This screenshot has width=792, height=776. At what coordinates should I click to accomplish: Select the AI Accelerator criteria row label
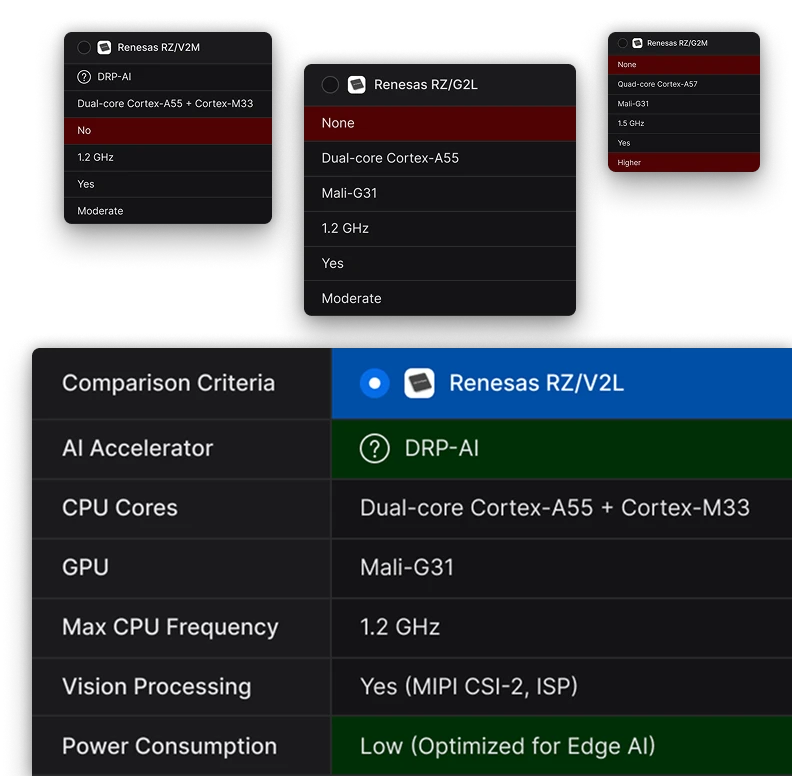(x=138, y=449)
